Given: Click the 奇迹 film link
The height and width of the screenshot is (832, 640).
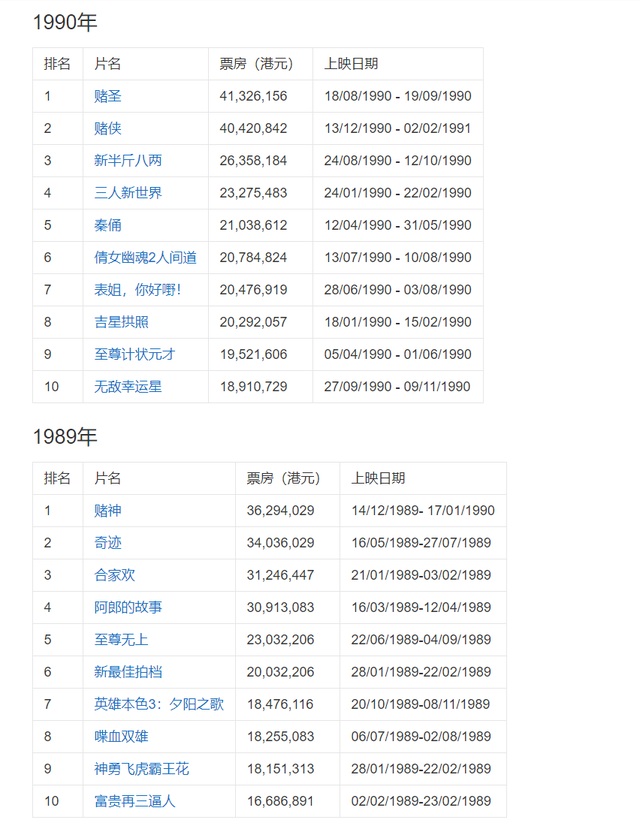Looking at the screenshot, I should click(108, 543).
